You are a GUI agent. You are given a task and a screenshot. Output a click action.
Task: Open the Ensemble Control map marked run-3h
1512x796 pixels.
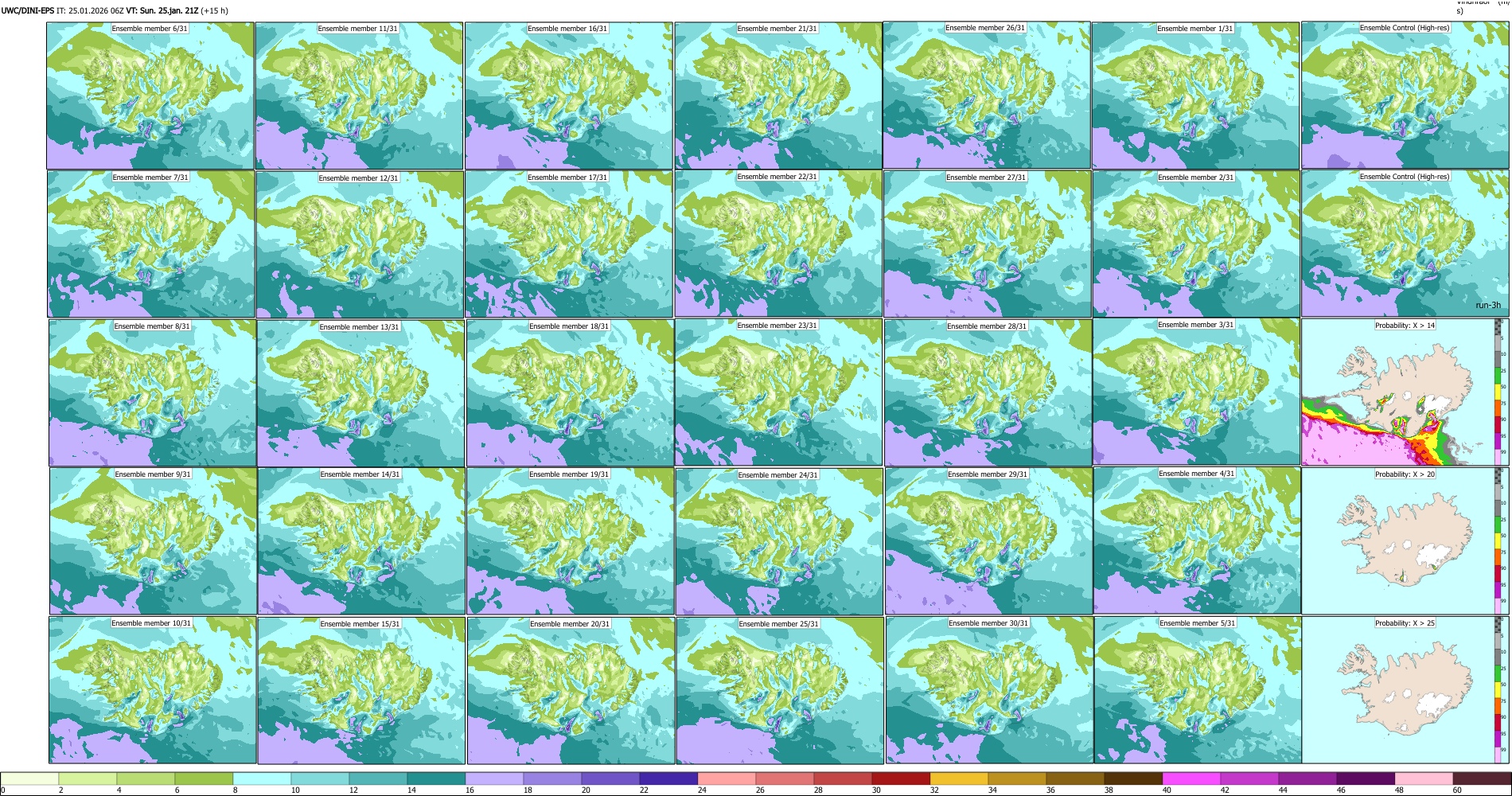coord(1405,244)
